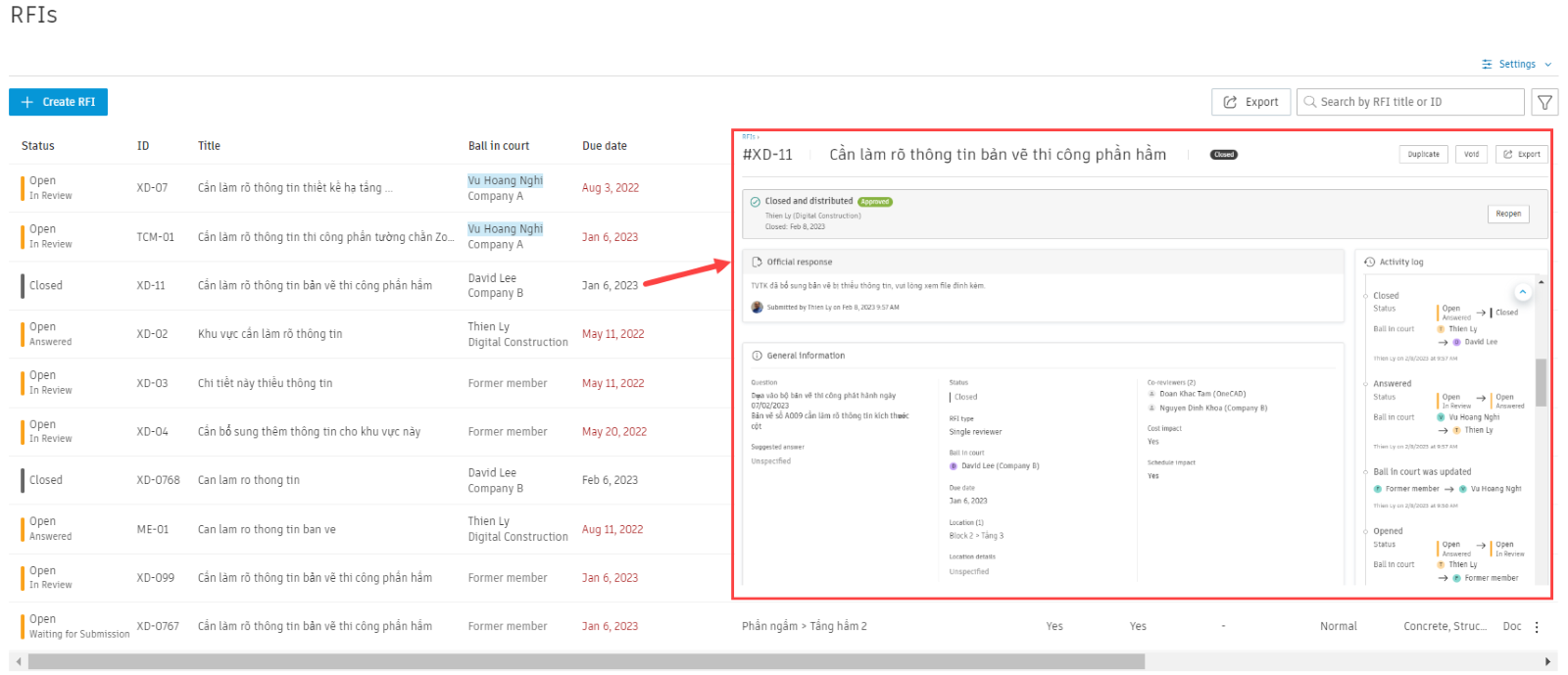Open the filter funnel icon
Screen dimensions: 1568x675
pyautogui.click(x=1545, y=102)
